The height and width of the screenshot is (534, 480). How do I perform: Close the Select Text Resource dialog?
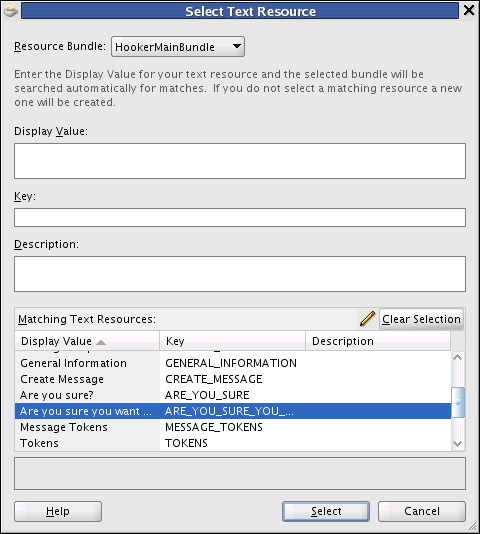[x=469, y=11]
